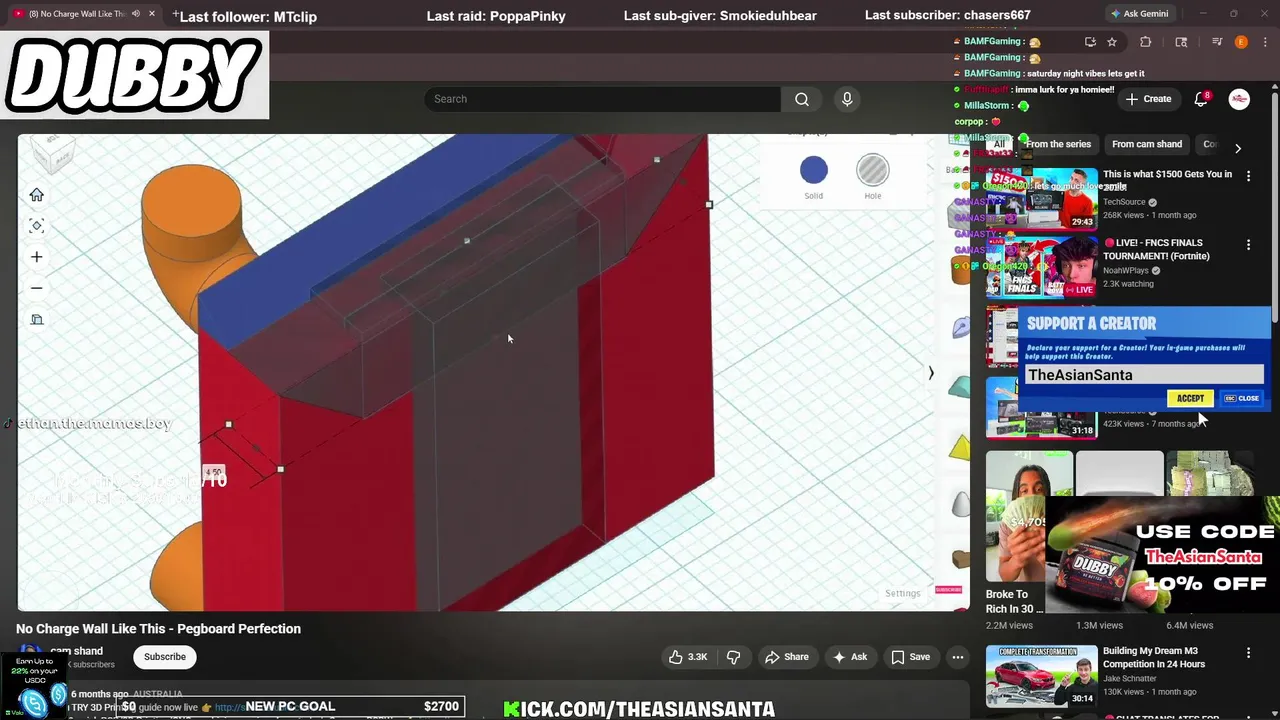Click the Ask button under video
Screen dimensions: 1280x720
[850, 657]
